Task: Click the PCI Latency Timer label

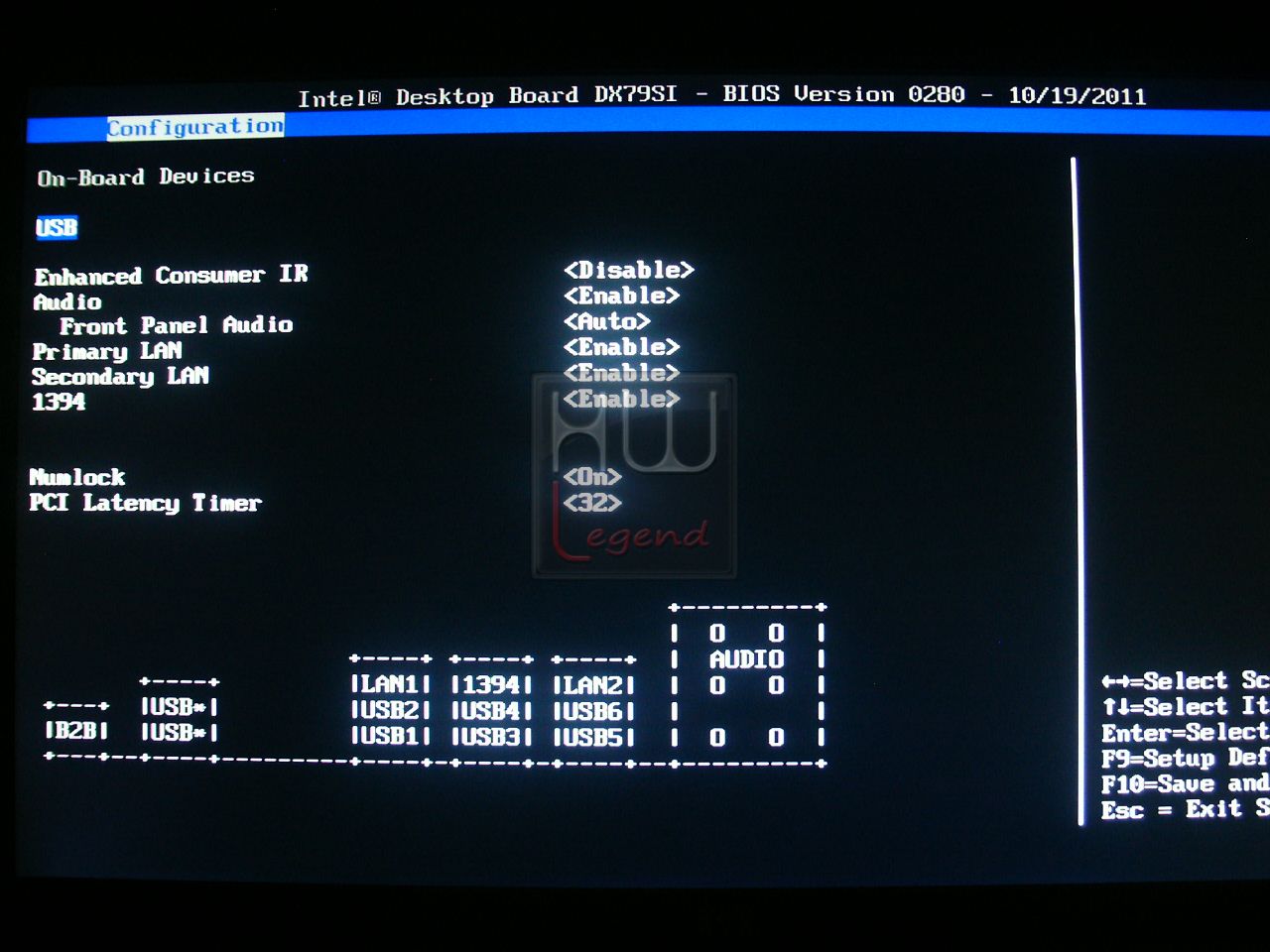Action: tap(145, 503)
